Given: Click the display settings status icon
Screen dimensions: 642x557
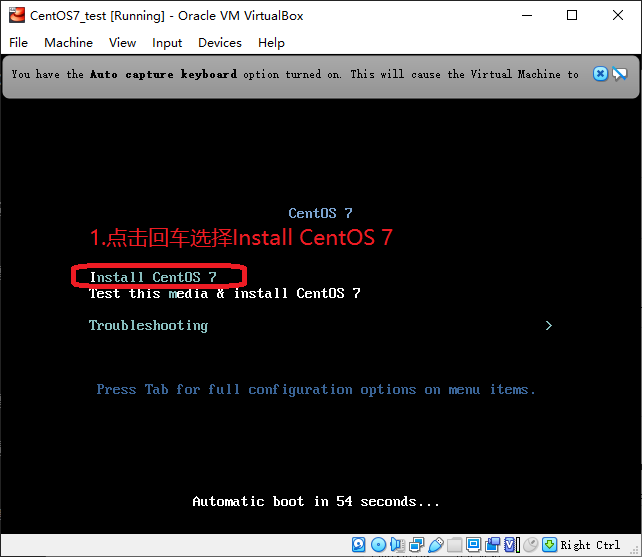Looking at the screenshot, I should [x=473, y=545].
